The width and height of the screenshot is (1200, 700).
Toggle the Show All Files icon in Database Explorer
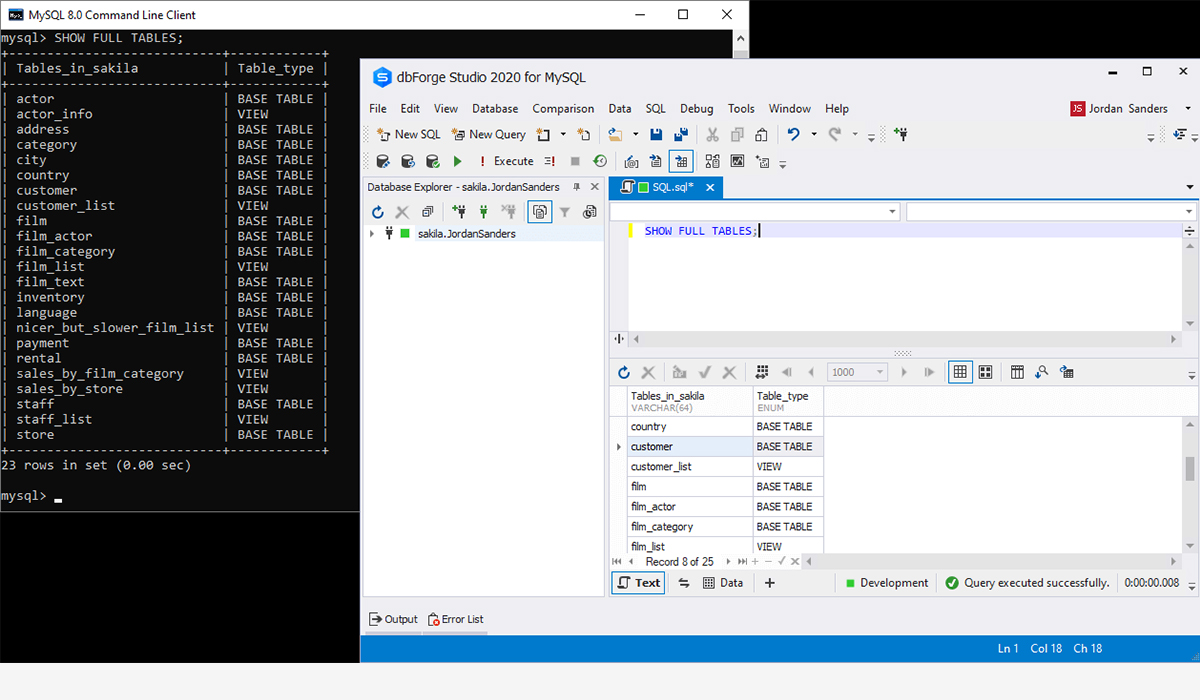coord(540,212)
